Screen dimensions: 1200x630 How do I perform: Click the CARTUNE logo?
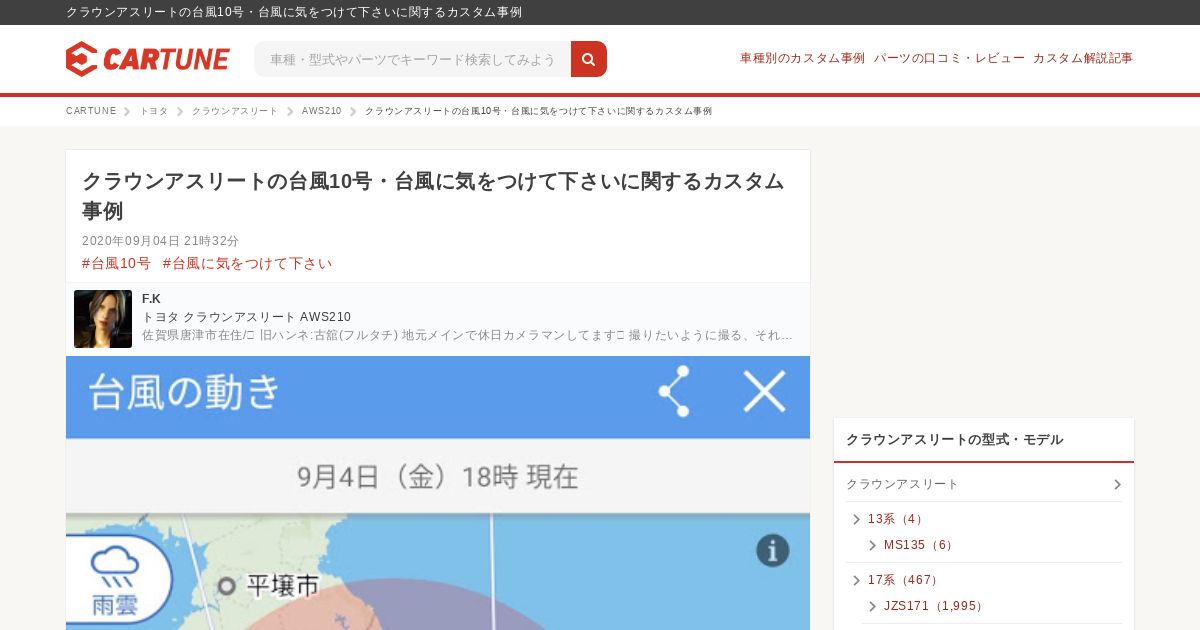148,59
